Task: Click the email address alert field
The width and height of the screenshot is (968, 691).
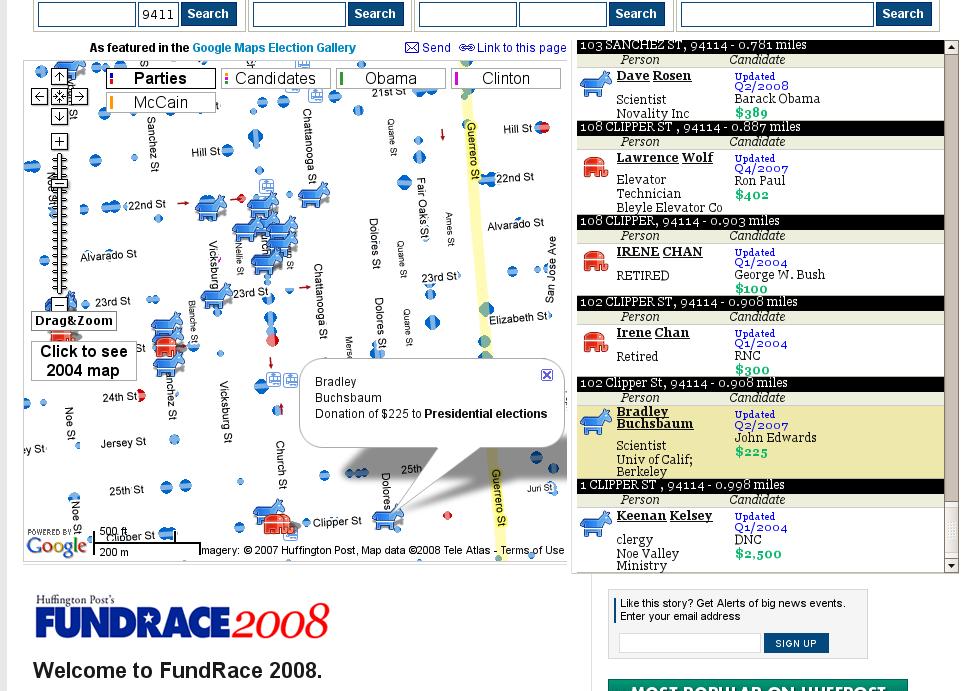Action: pyautogui.click(x=689, y=643)
